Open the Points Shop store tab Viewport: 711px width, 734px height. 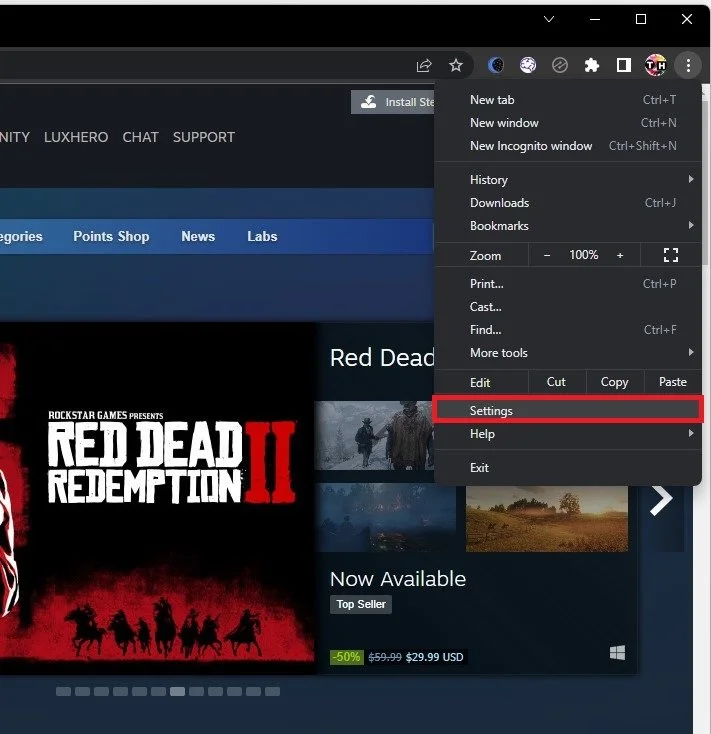pos(111,236)
